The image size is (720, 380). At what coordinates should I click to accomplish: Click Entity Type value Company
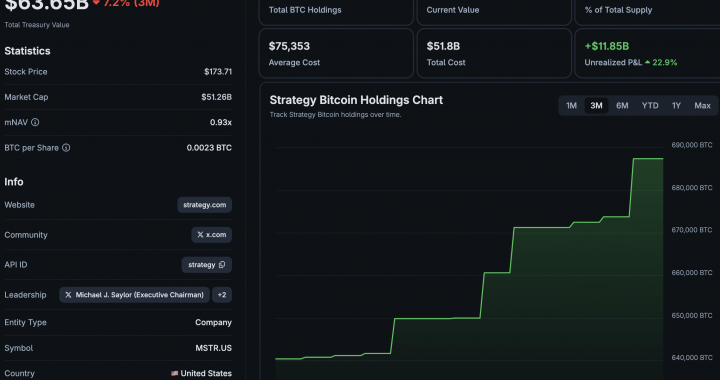pyautogui.click(x=214, y=322)
